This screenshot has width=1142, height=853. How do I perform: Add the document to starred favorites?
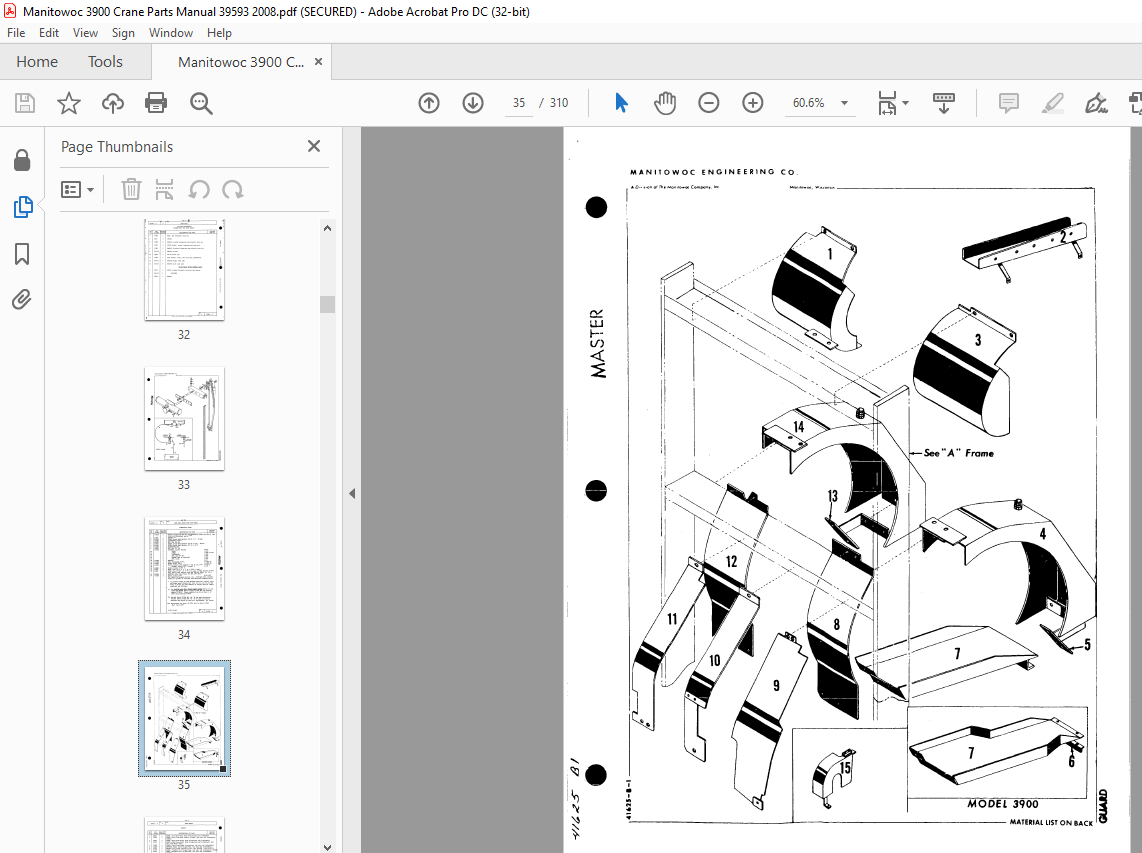[68, 103]
